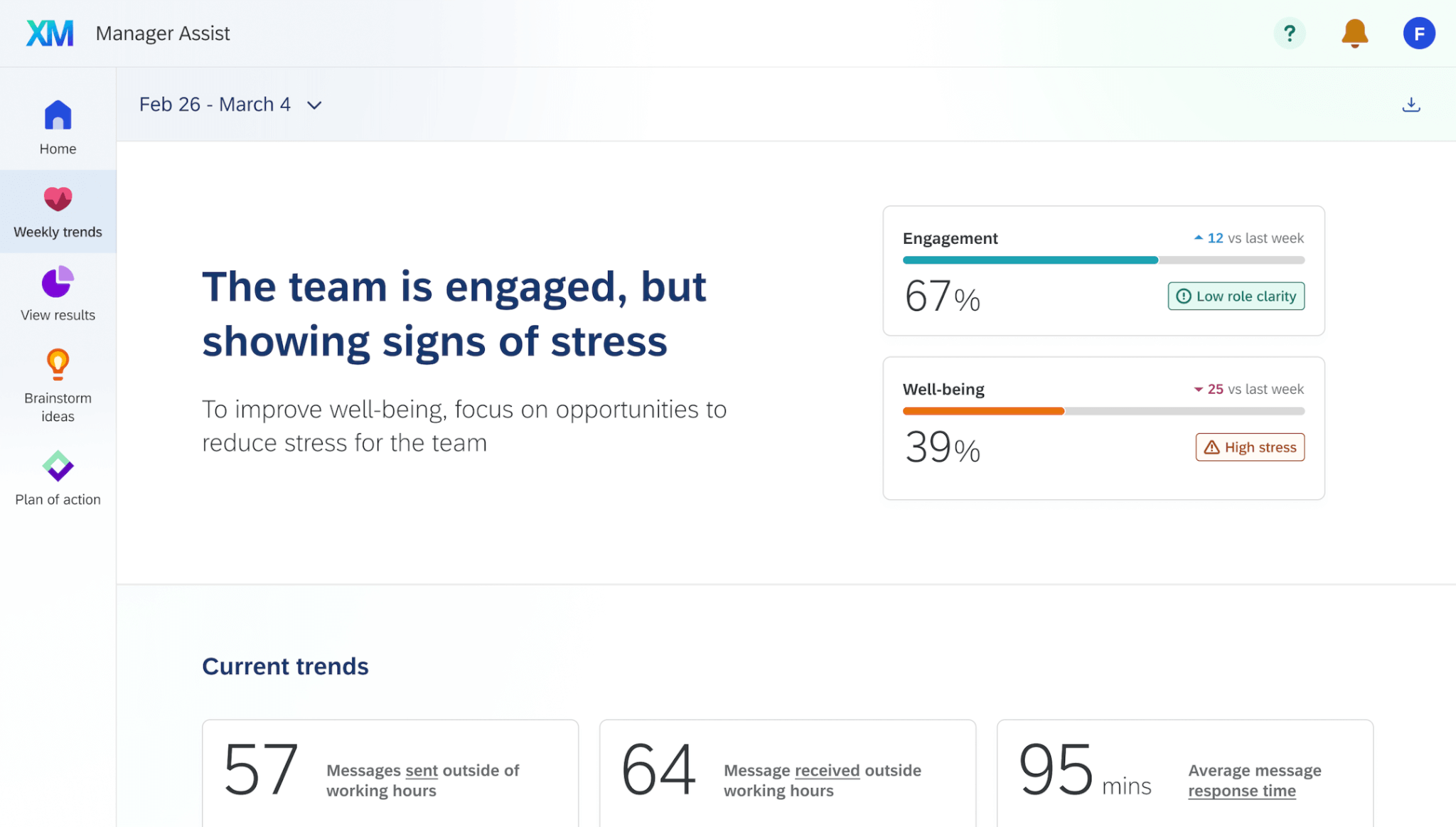Open the help question mark icon
This screenshot has width=1456, height=827.
(1290, 33)
